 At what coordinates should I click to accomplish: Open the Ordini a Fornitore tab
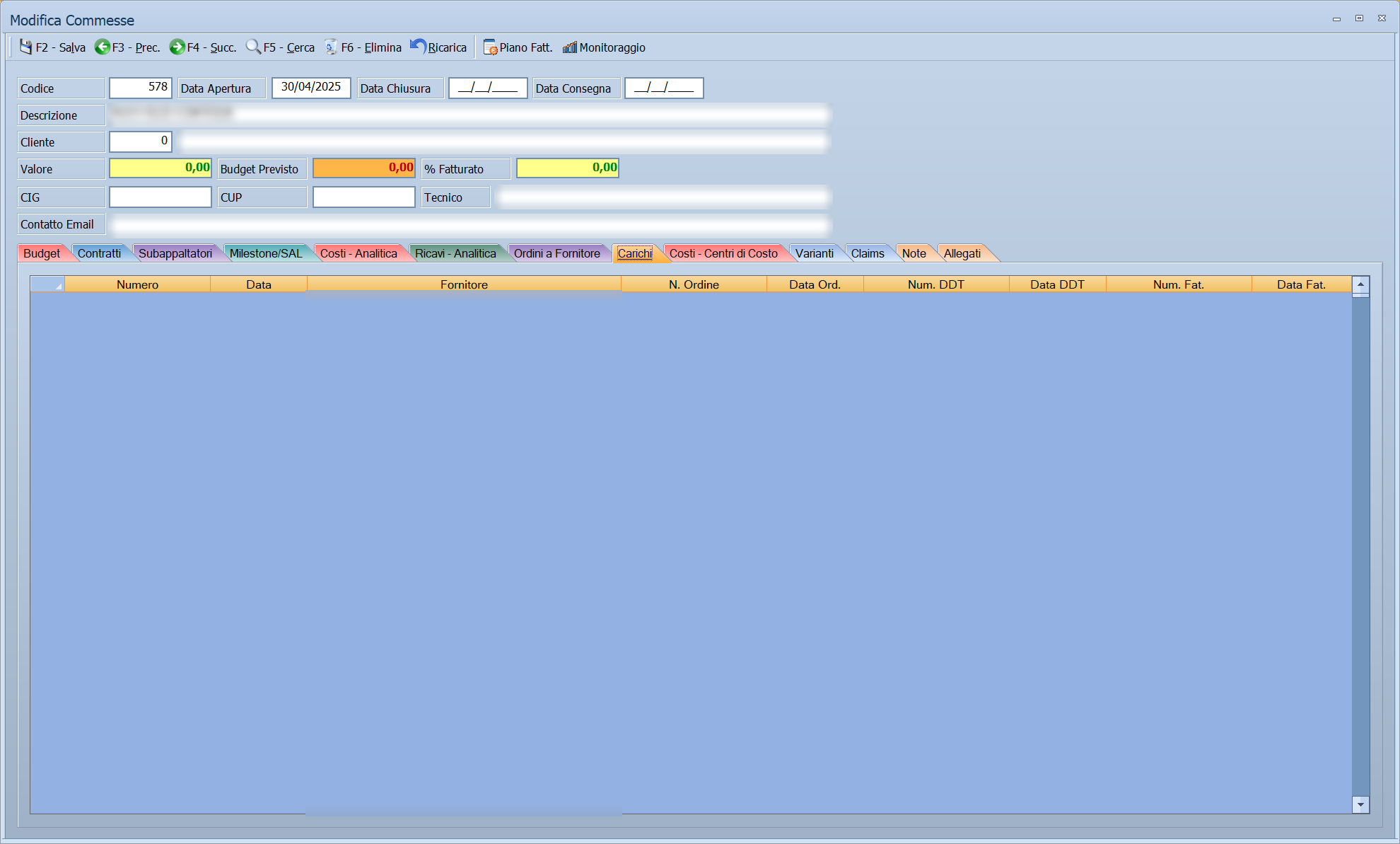[557, 253]
